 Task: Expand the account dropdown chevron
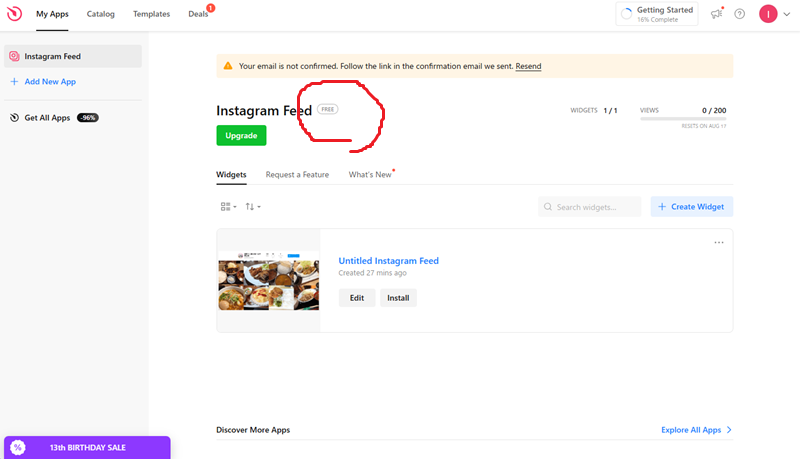[787, 14]
